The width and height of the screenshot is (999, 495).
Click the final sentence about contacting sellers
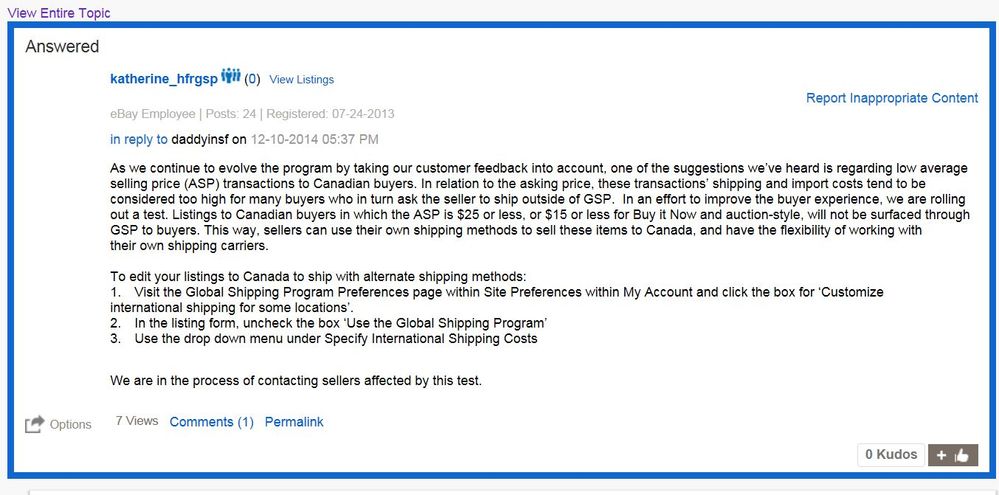296,381
